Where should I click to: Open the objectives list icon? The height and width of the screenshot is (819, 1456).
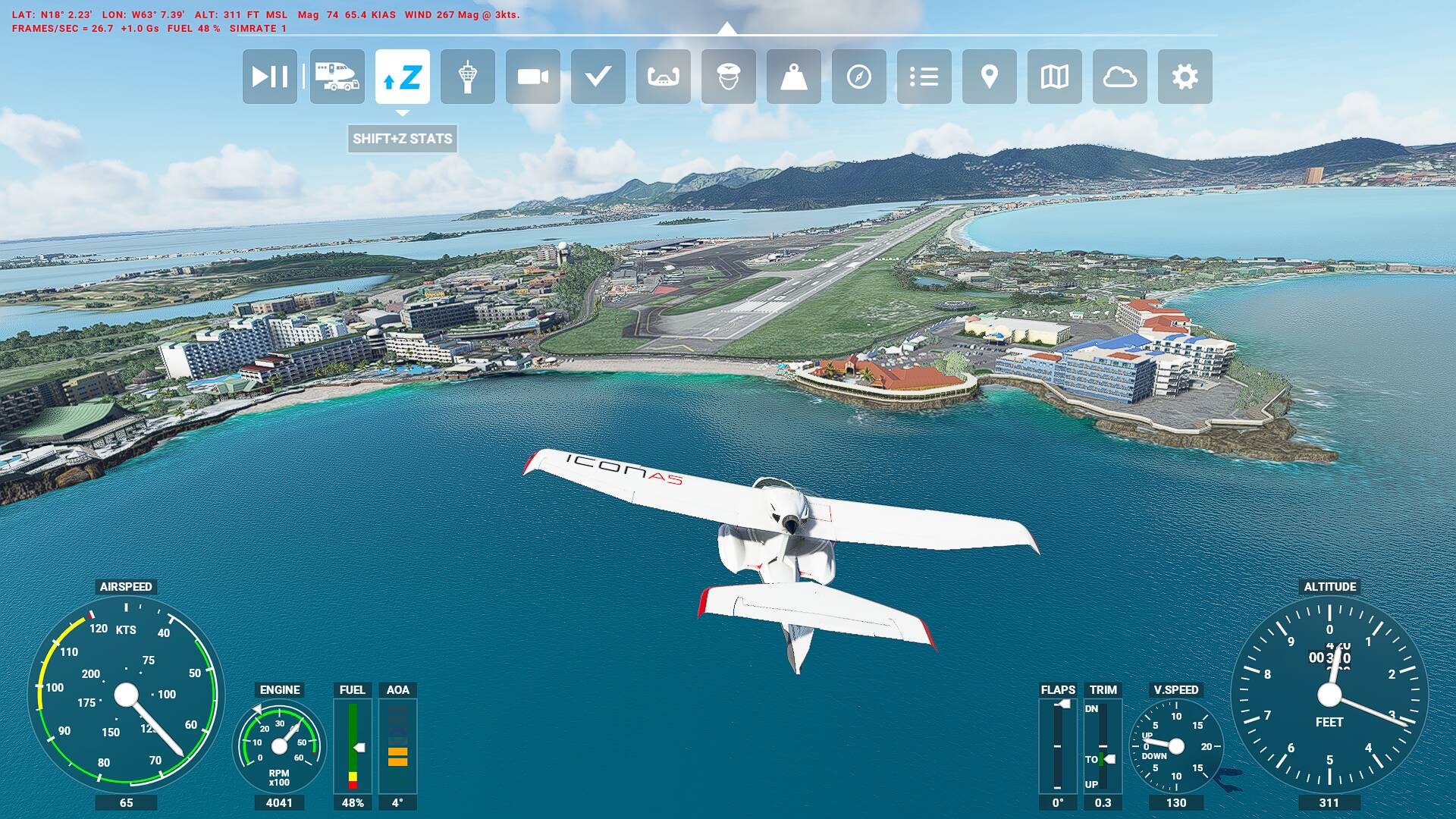[x=924, y=77]
